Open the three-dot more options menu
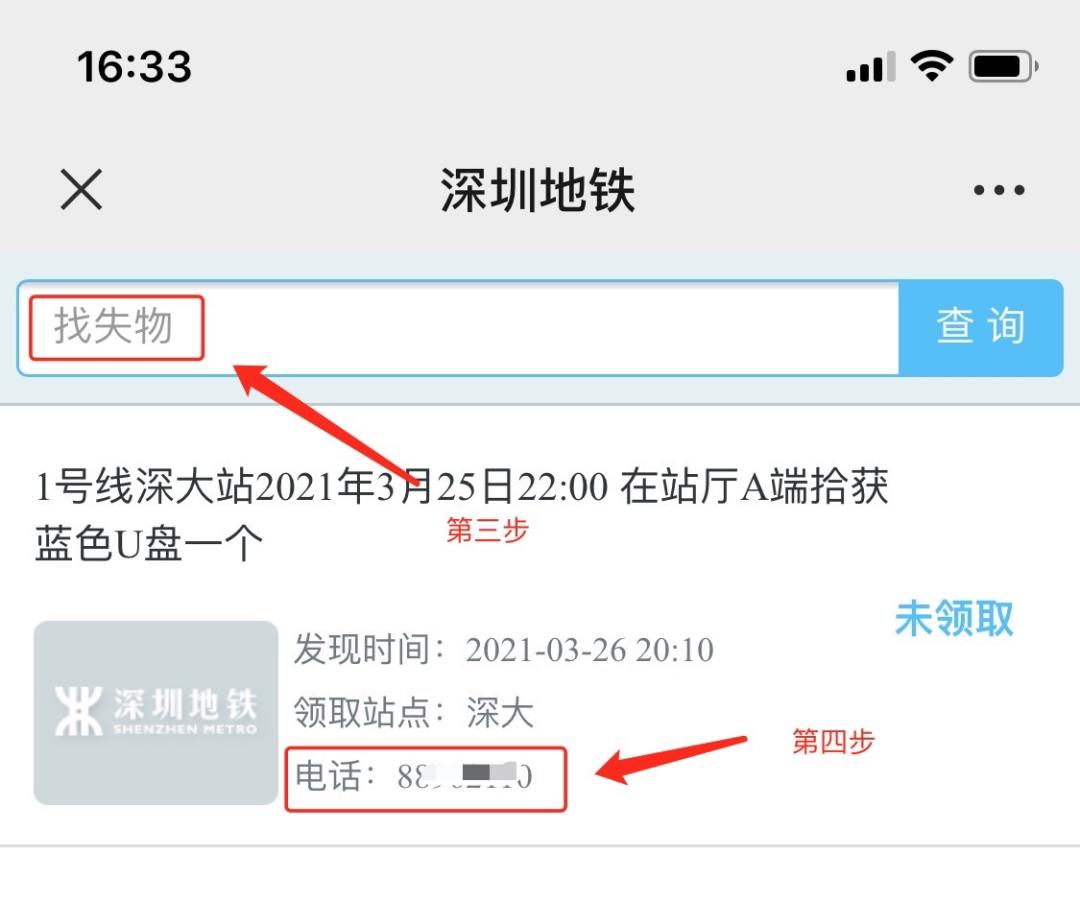This screenshot has width=1080, height=901. [999, 190]
